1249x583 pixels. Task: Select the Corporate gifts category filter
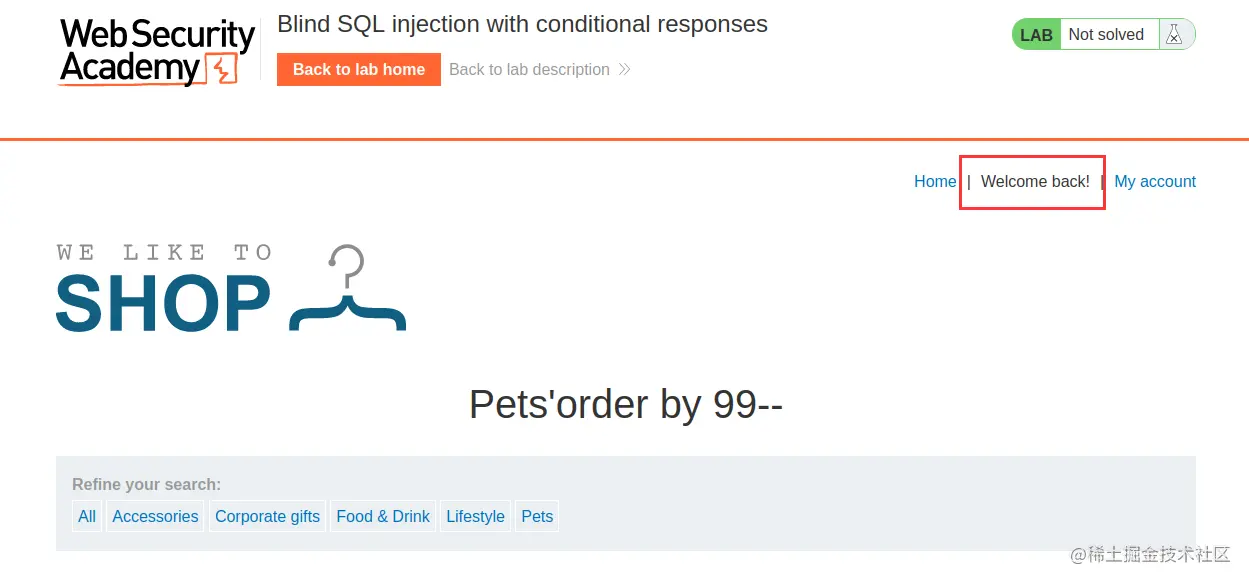pyautogui.click(x=267, y=516)
